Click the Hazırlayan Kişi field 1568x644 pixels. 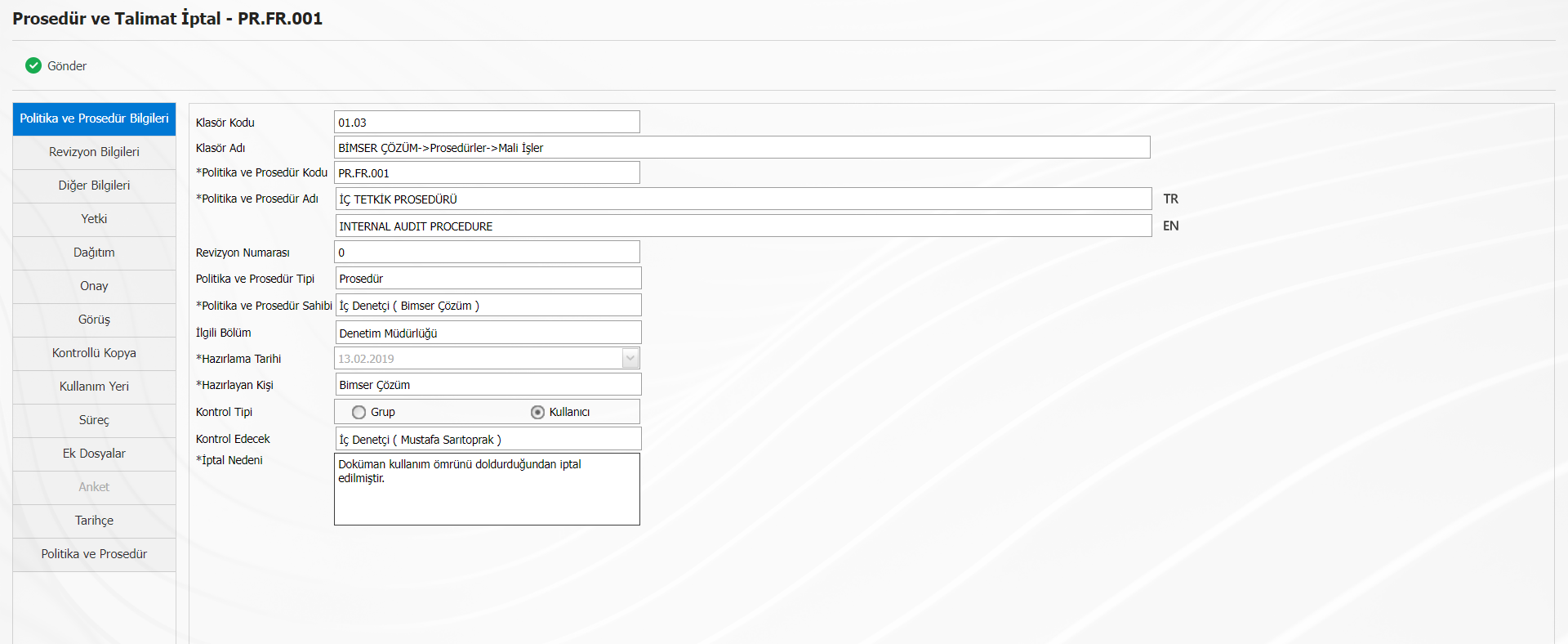pos(488,384)
